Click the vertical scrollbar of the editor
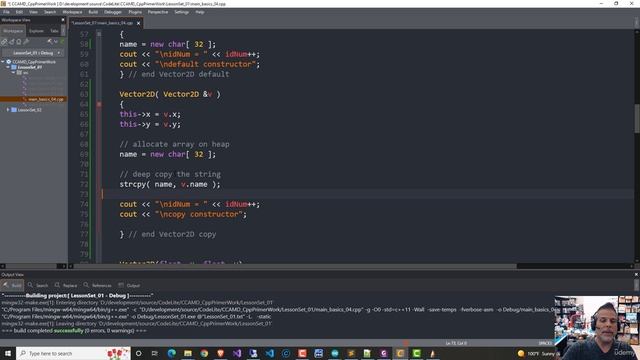Viewport: 640px width, 360px height. point(637,118)
